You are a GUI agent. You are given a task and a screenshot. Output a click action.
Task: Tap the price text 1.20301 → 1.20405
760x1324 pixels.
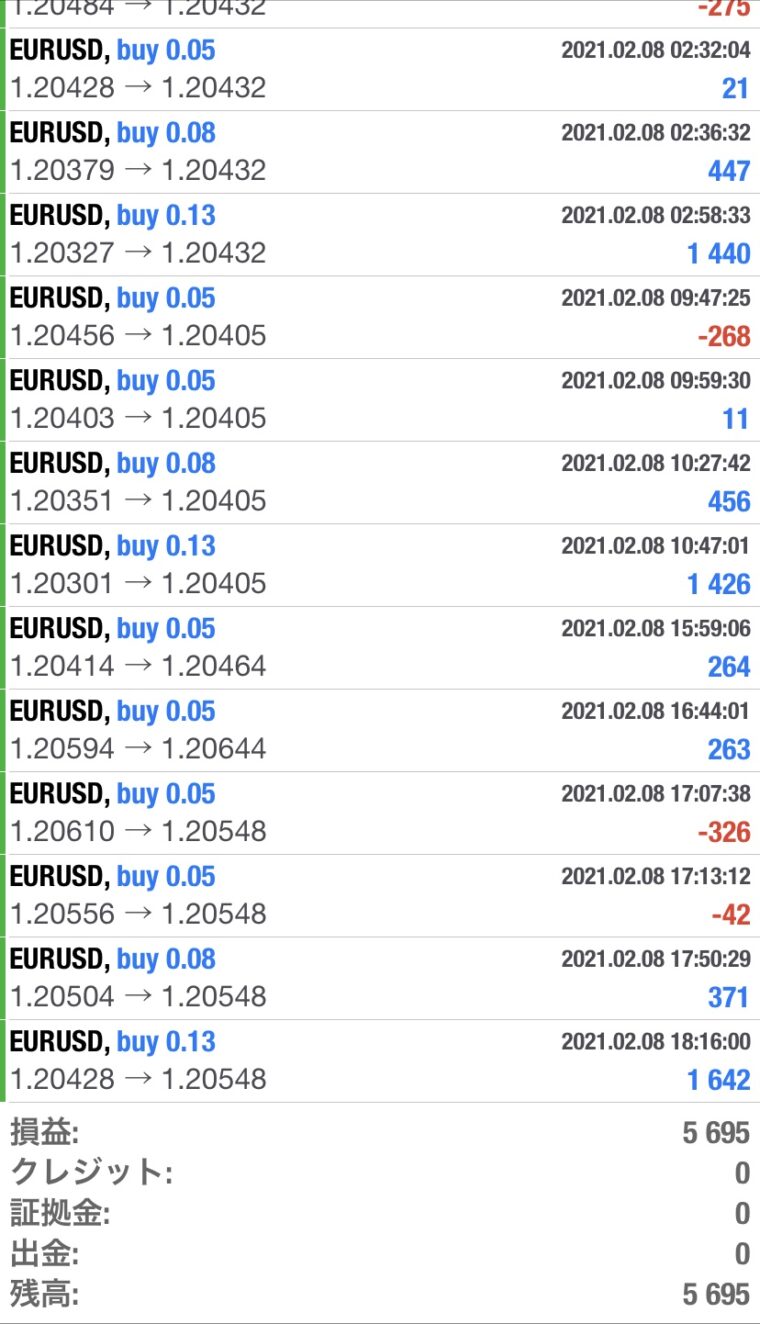coord(138,583)
